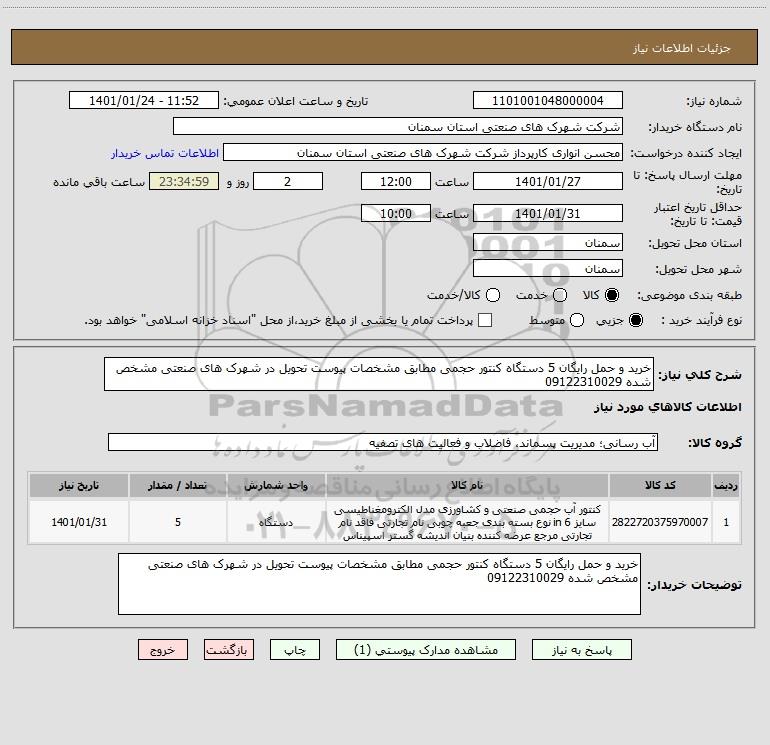
Task: Click the need number field 1101001048000004
Action: click(x=548, y=101)
